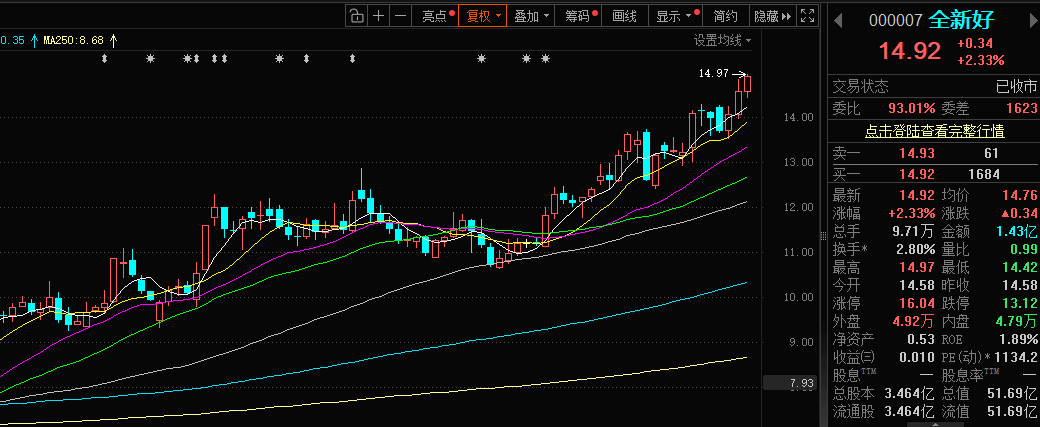The height and width of the screenshot is (427, 1040).
Task: Click the lock icon in chart toolbar
Action: click(x=357, y=16)
